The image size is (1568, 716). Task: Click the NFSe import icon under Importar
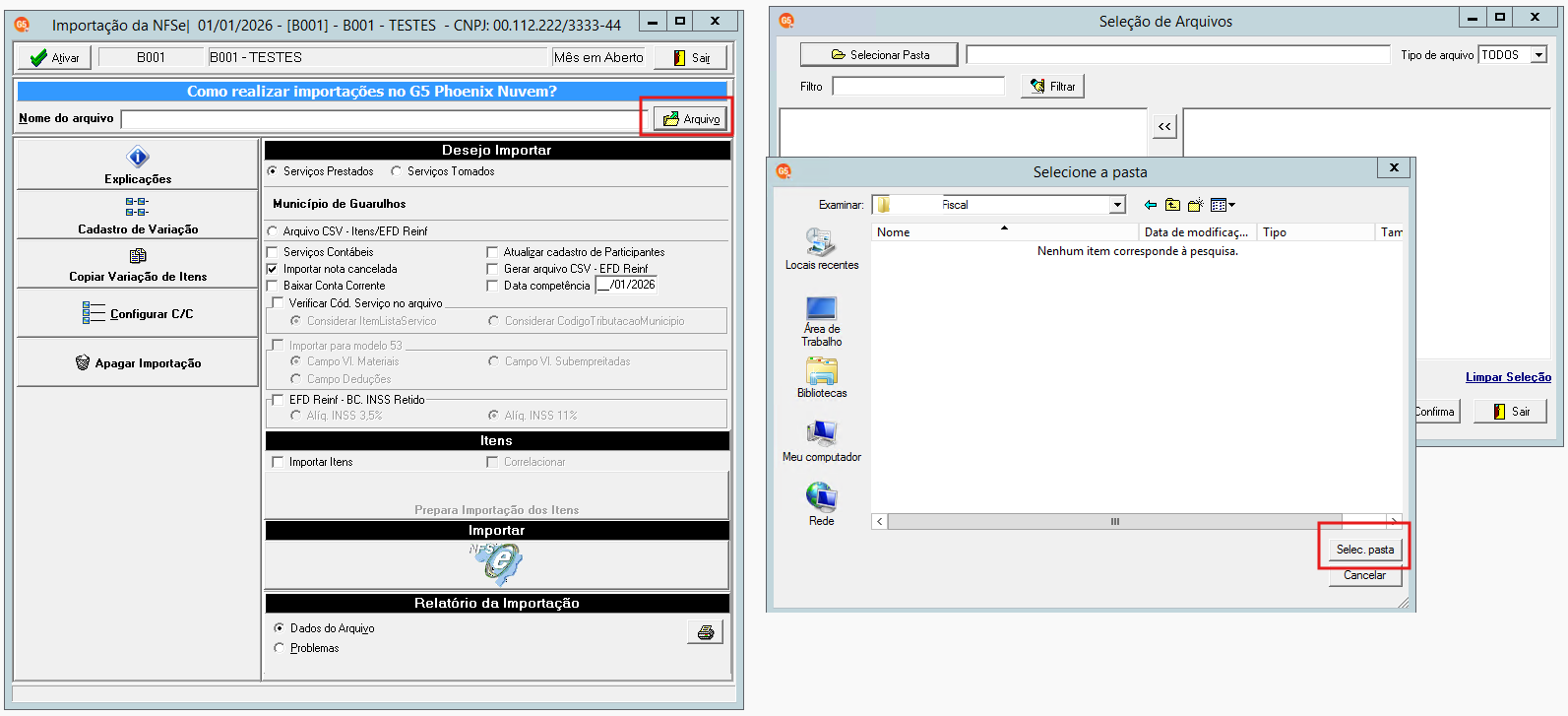tap(496, 563)
